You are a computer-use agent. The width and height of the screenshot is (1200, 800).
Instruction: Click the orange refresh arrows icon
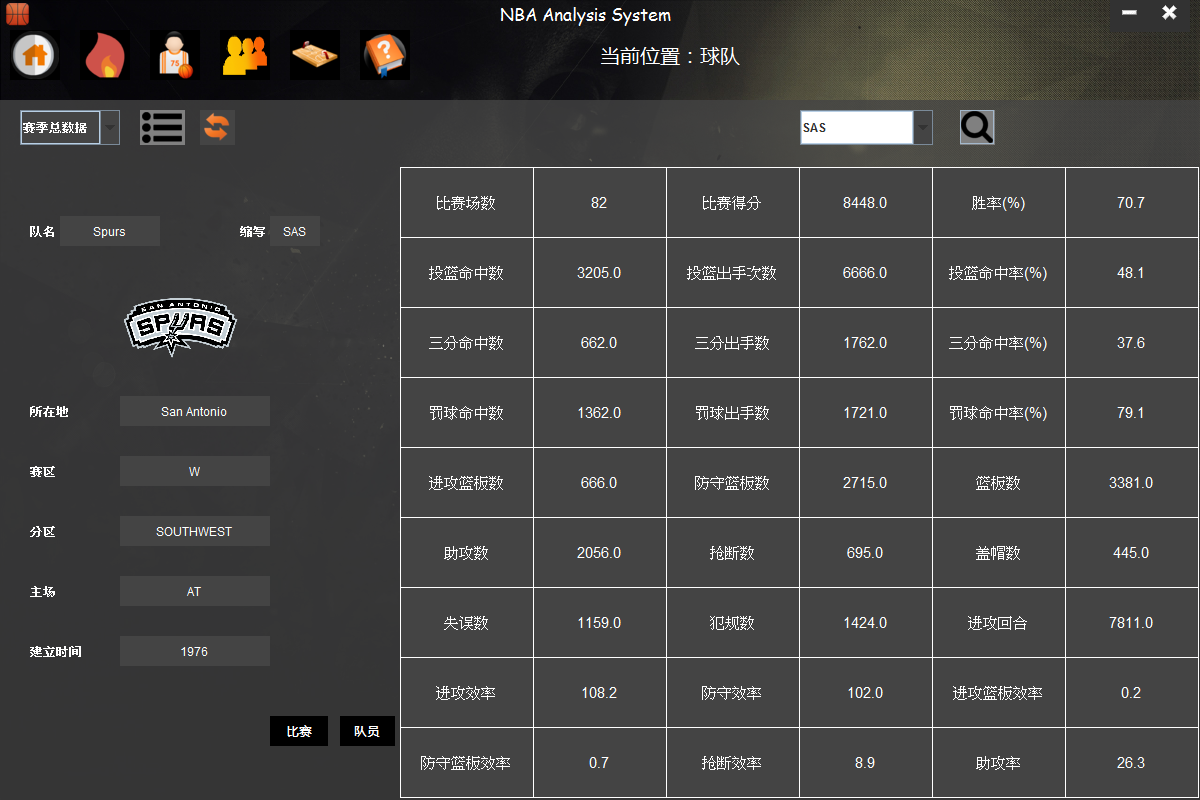217,127
